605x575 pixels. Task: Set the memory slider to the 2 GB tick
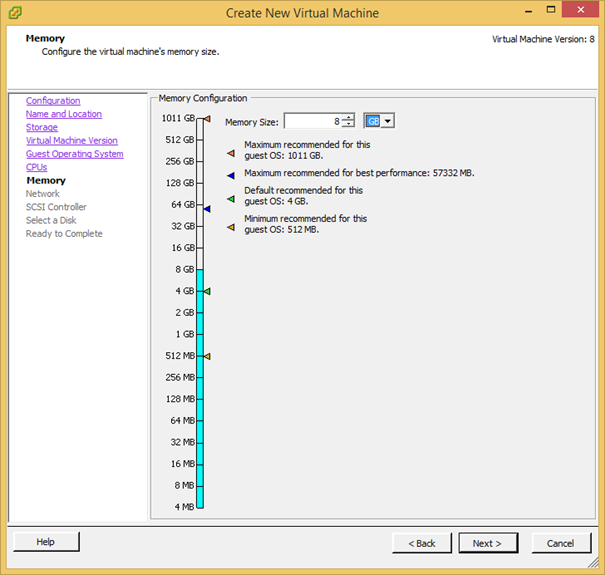[x=200, y=313]
